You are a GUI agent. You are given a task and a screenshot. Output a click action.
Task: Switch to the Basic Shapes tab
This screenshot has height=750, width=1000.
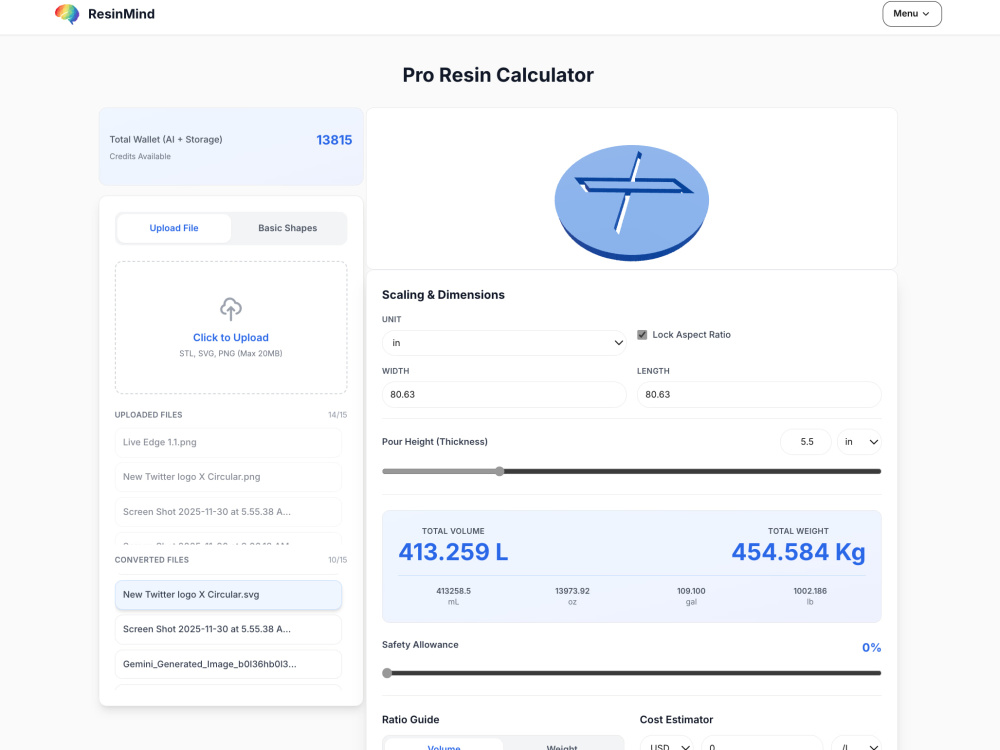[x=288, y=228]
